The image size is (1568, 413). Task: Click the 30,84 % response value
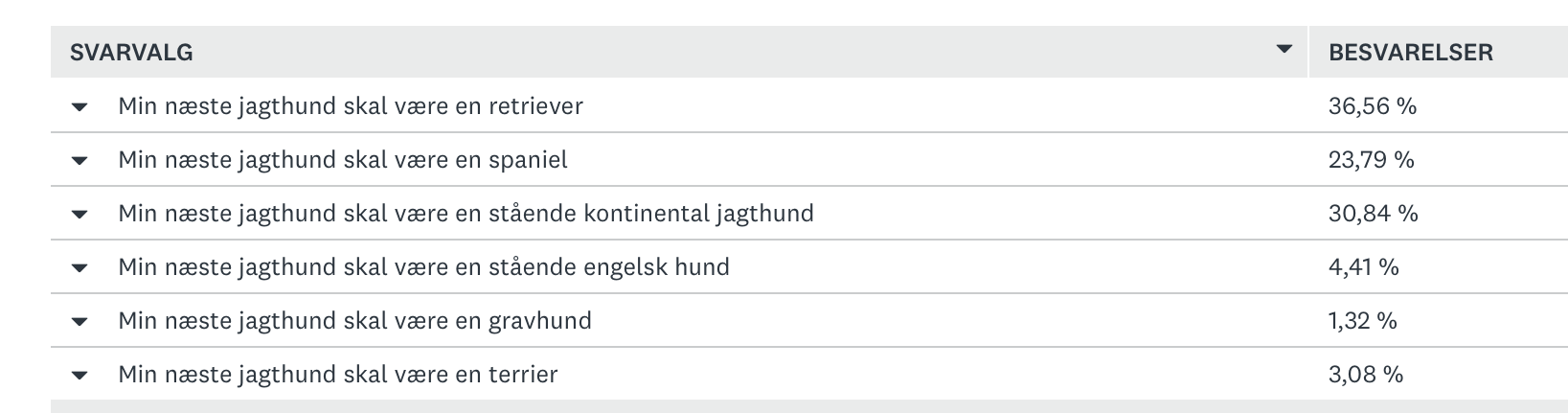[1373, 214]
